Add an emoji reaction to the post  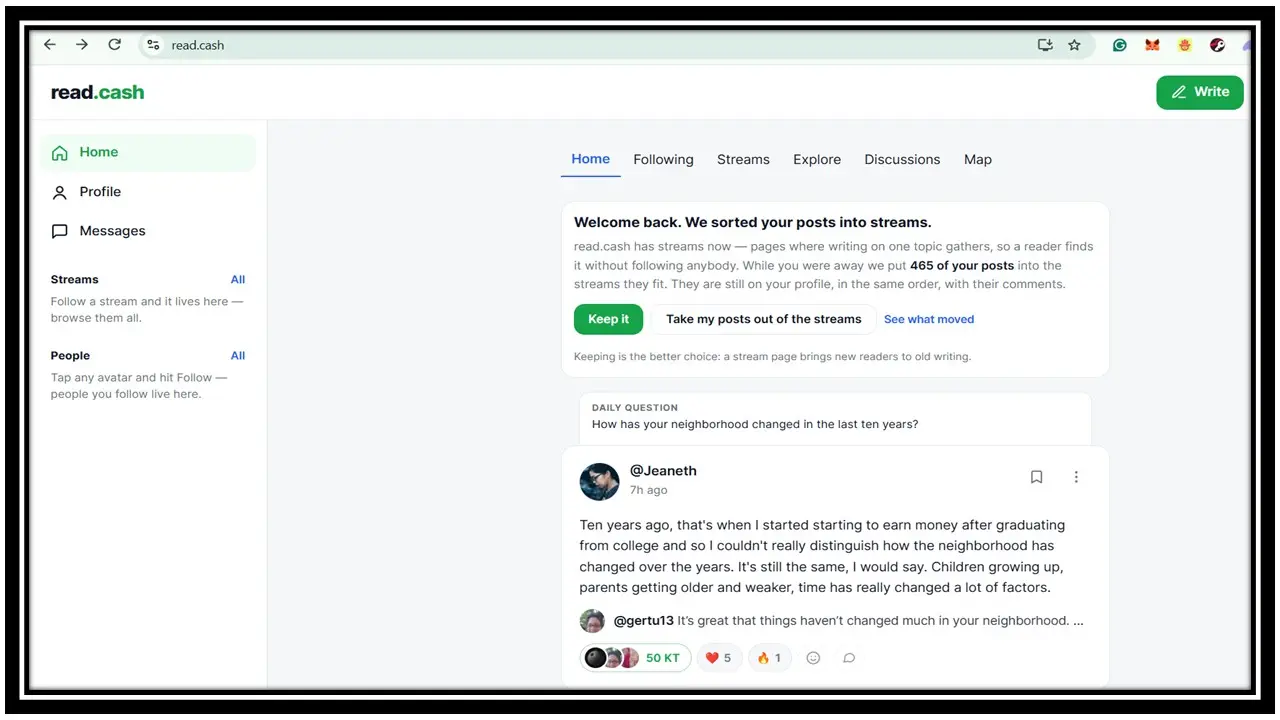tap(813, 658)
